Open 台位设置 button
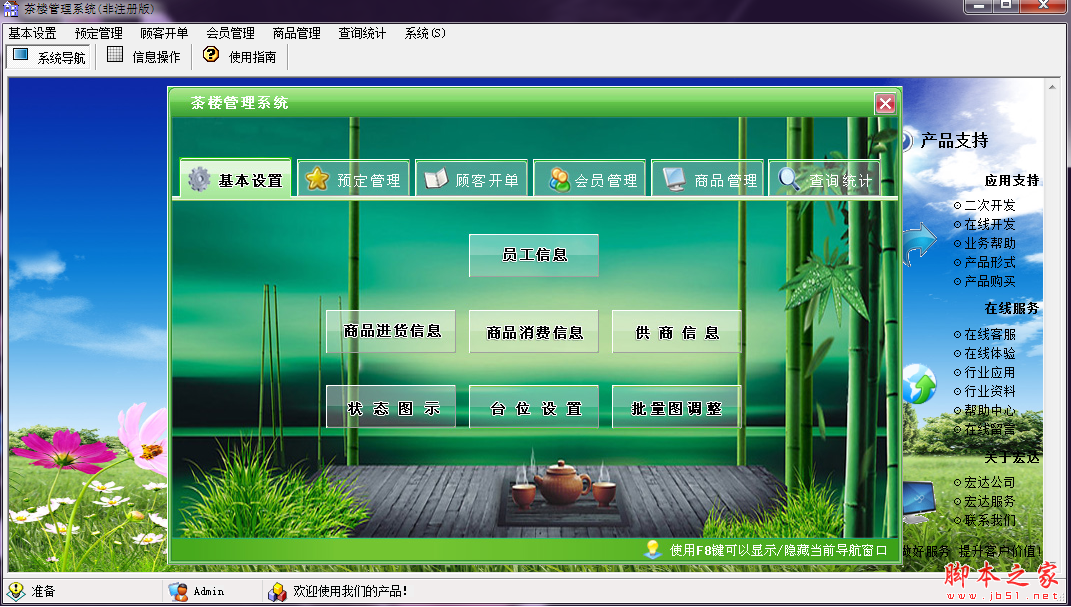 coord(534,407)
